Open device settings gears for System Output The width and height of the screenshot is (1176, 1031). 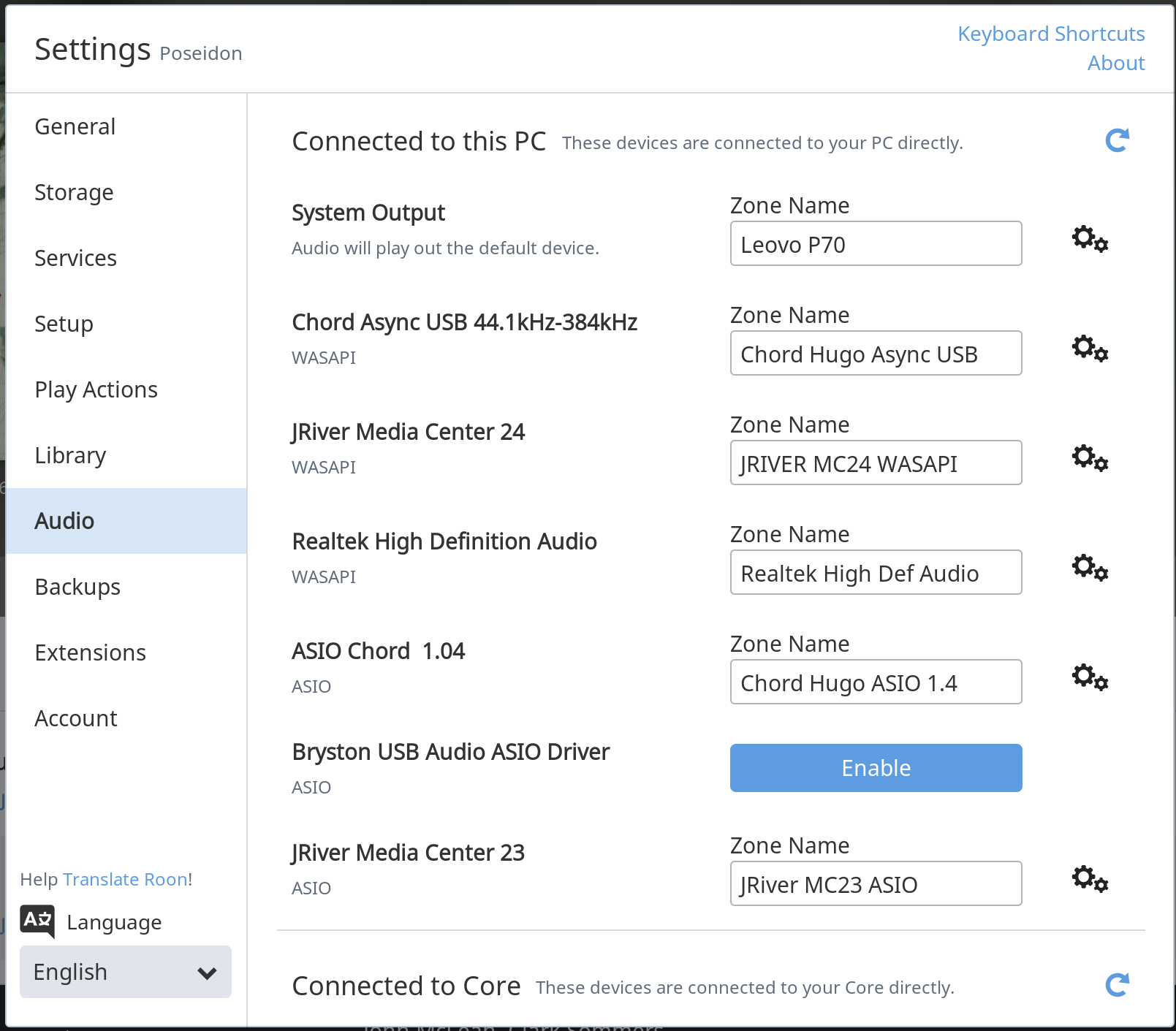pyautogui.click(x=1090, y=239)
